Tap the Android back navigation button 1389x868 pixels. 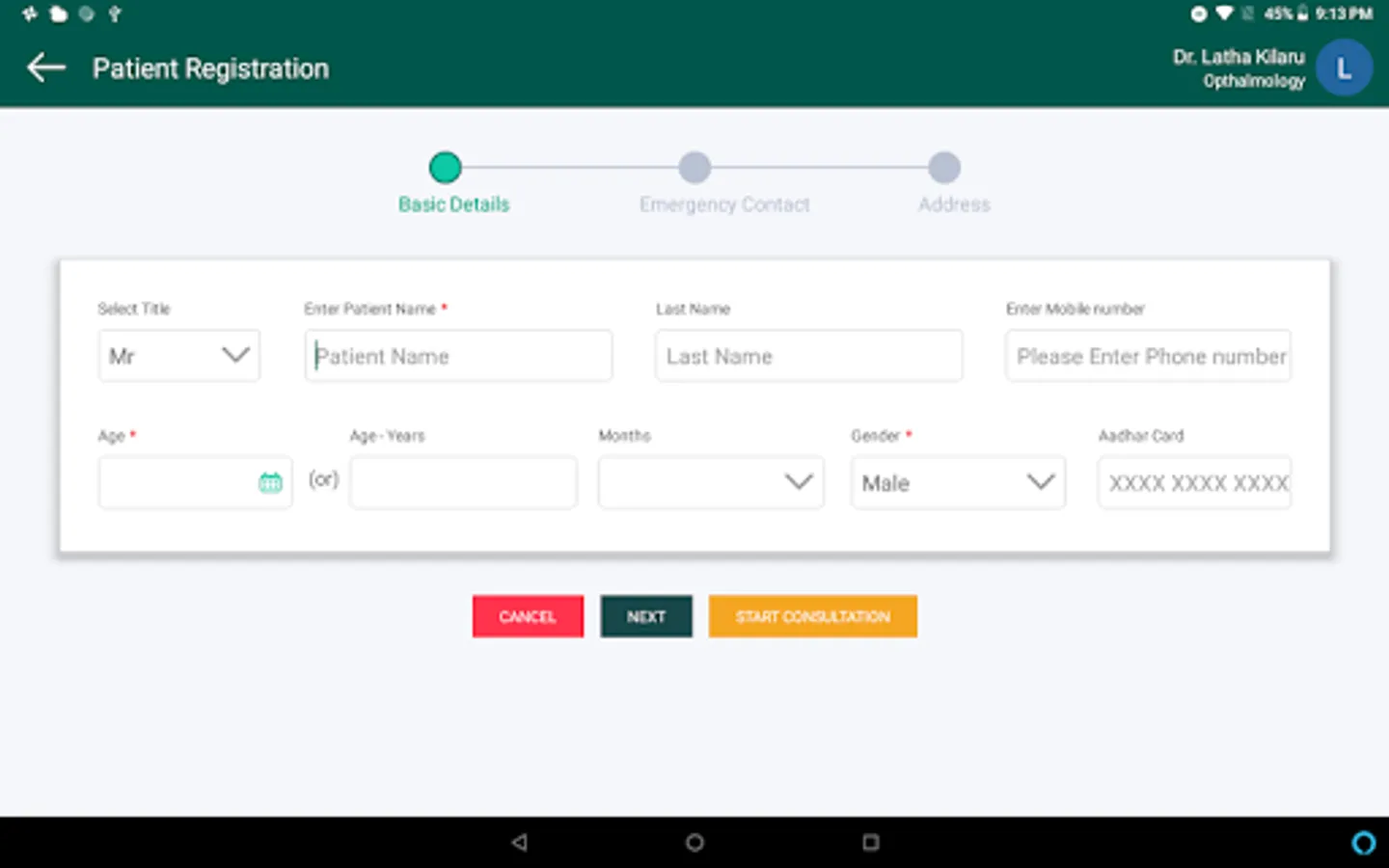coord(519,842)
